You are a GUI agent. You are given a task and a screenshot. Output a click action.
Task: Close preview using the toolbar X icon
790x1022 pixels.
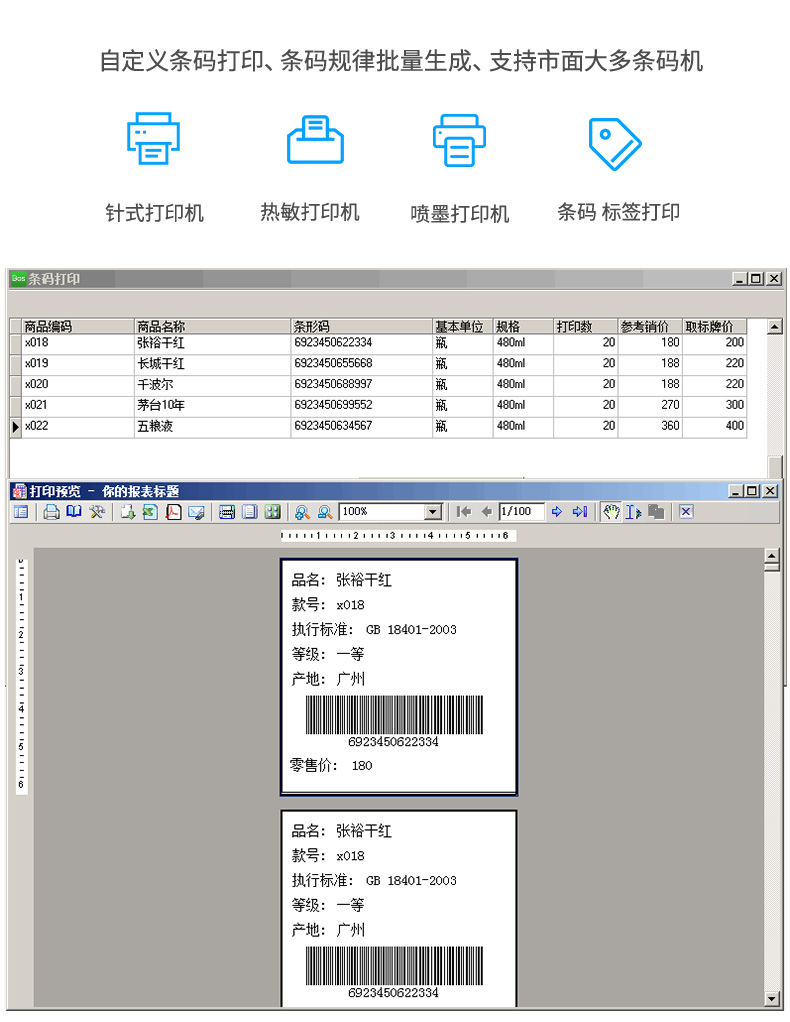686,512
